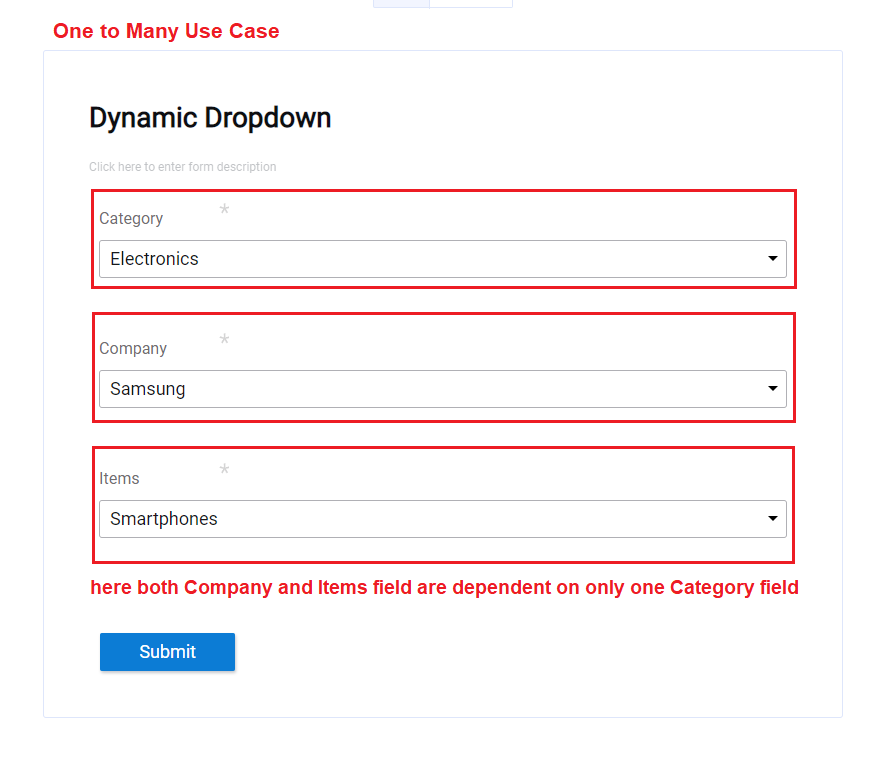
Task: Click the form description placeholder text
Action: pyautogui.click(x=182, y=167)
